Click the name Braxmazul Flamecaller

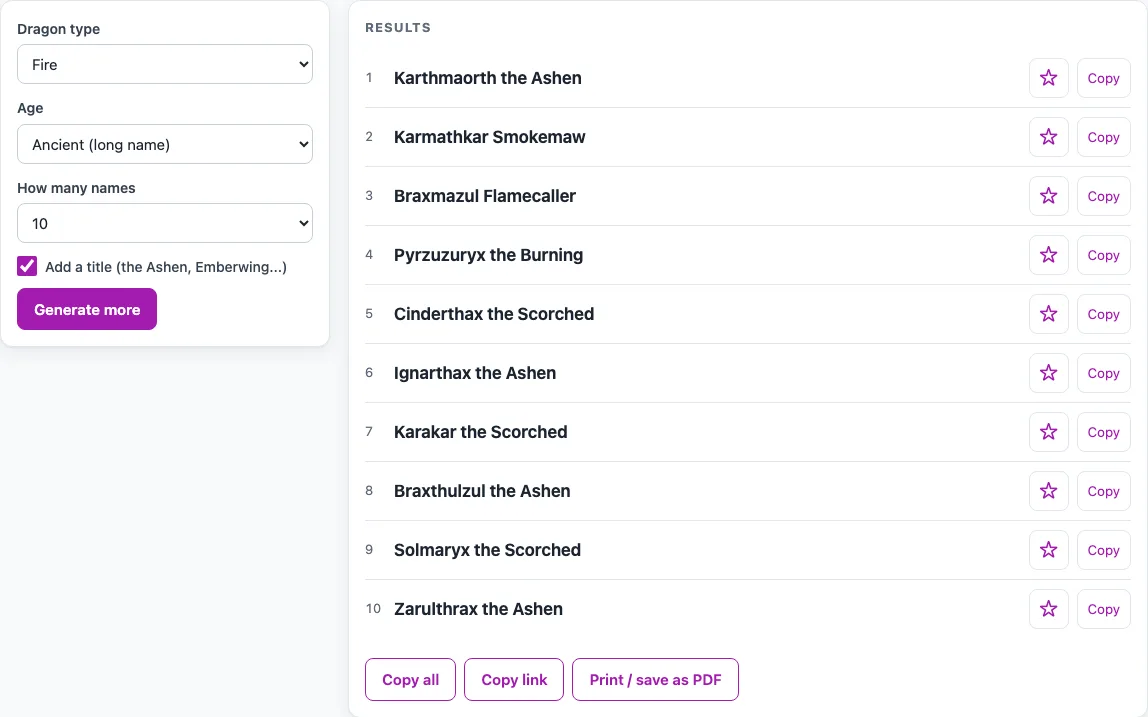click(x=485, y=196)
